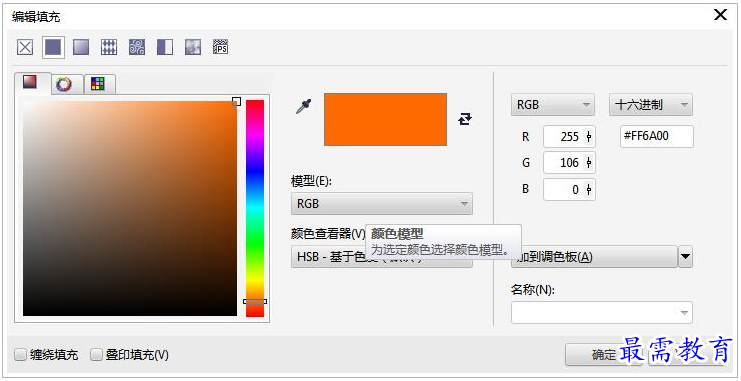Enable the 叠印填充(V) checkbox
Screen dimensions: 741x381
pyautogui.click(x=96, y=355)
